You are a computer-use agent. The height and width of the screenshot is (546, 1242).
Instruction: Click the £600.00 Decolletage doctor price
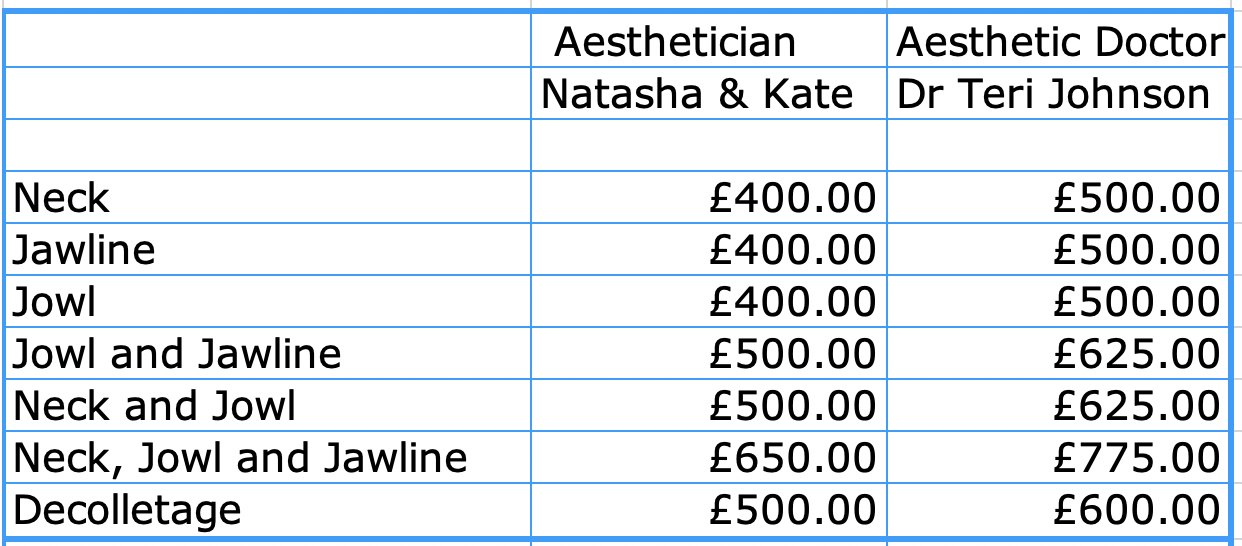[x=1137, y=510]
